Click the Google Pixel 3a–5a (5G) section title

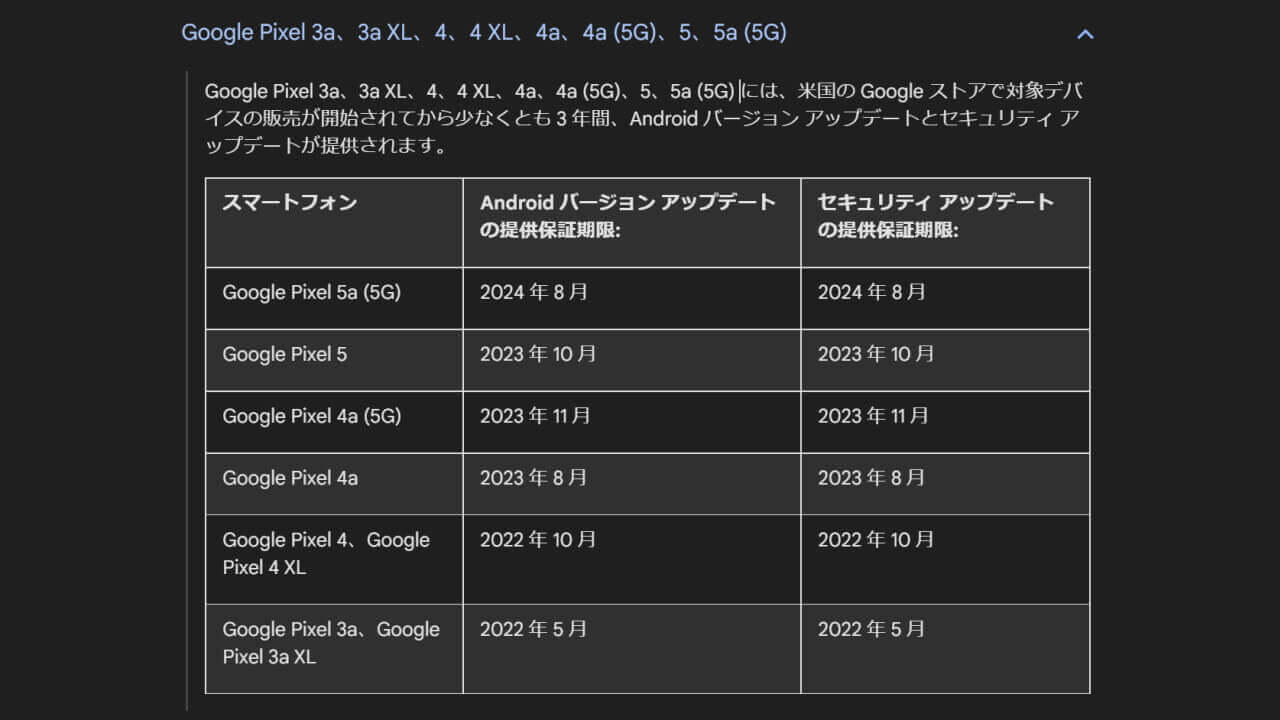pyautogui.click(x=483, y=33)
